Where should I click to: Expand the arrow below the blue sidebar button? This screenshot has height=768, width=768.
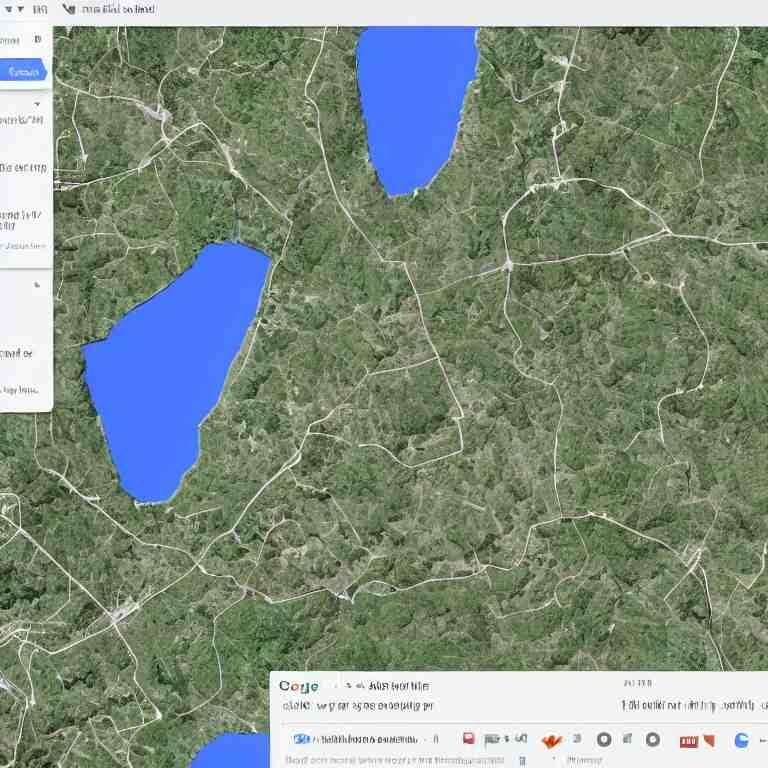pyautogui.click(x=38, y=101)
